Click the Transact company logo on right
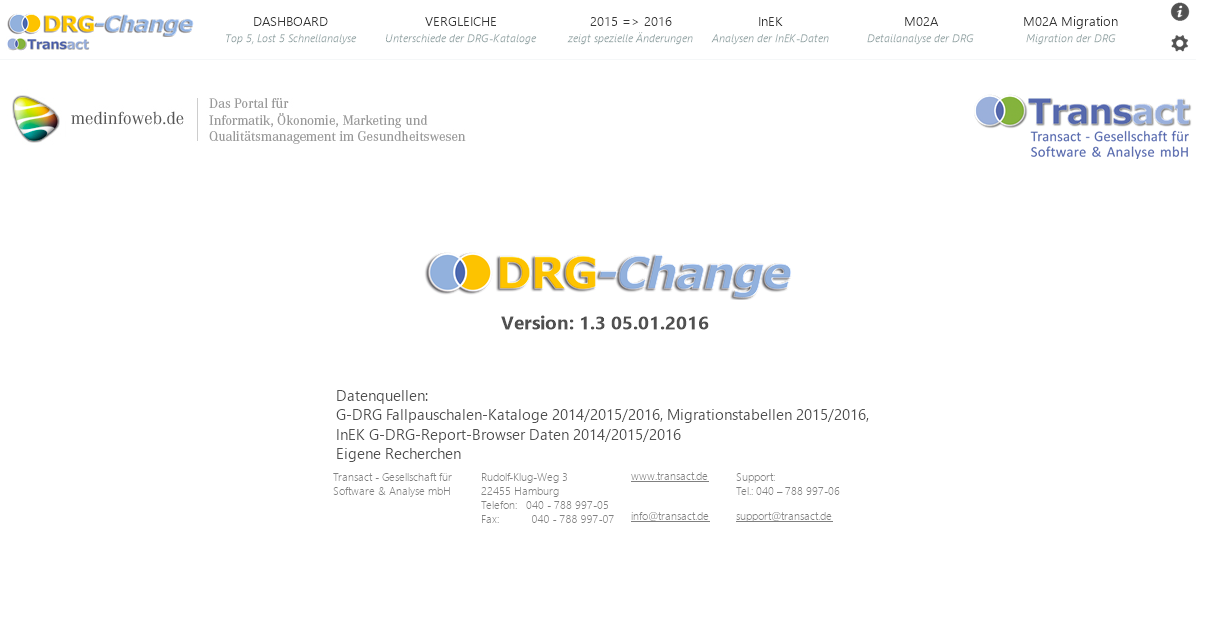Screen dimensions: 1208x622 tap(1083, 127)
